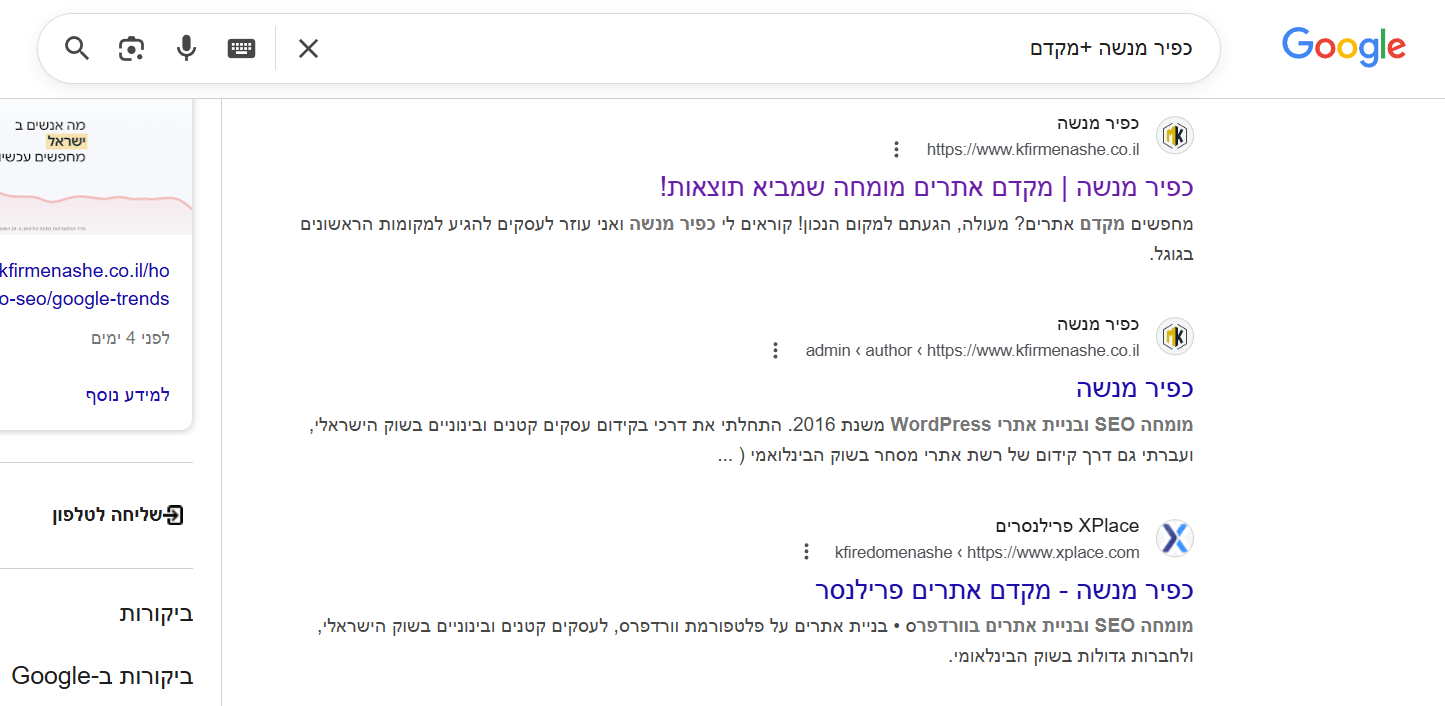Click URL https://www.kfirmenashe.co.il of first result

click(1033, 150)
